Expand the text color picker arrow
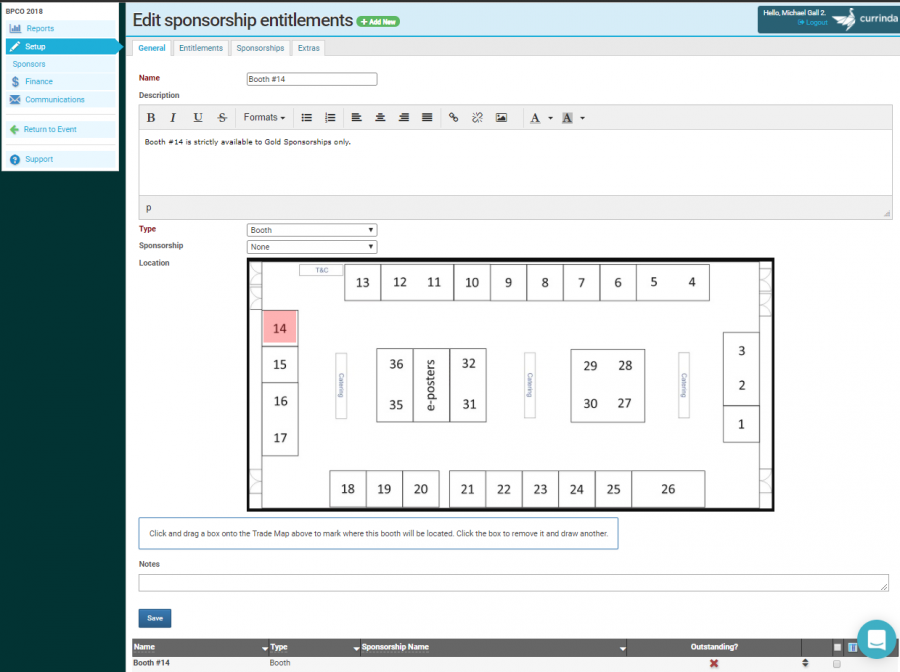Screen dimensions: 900x672 pos(550,118)
